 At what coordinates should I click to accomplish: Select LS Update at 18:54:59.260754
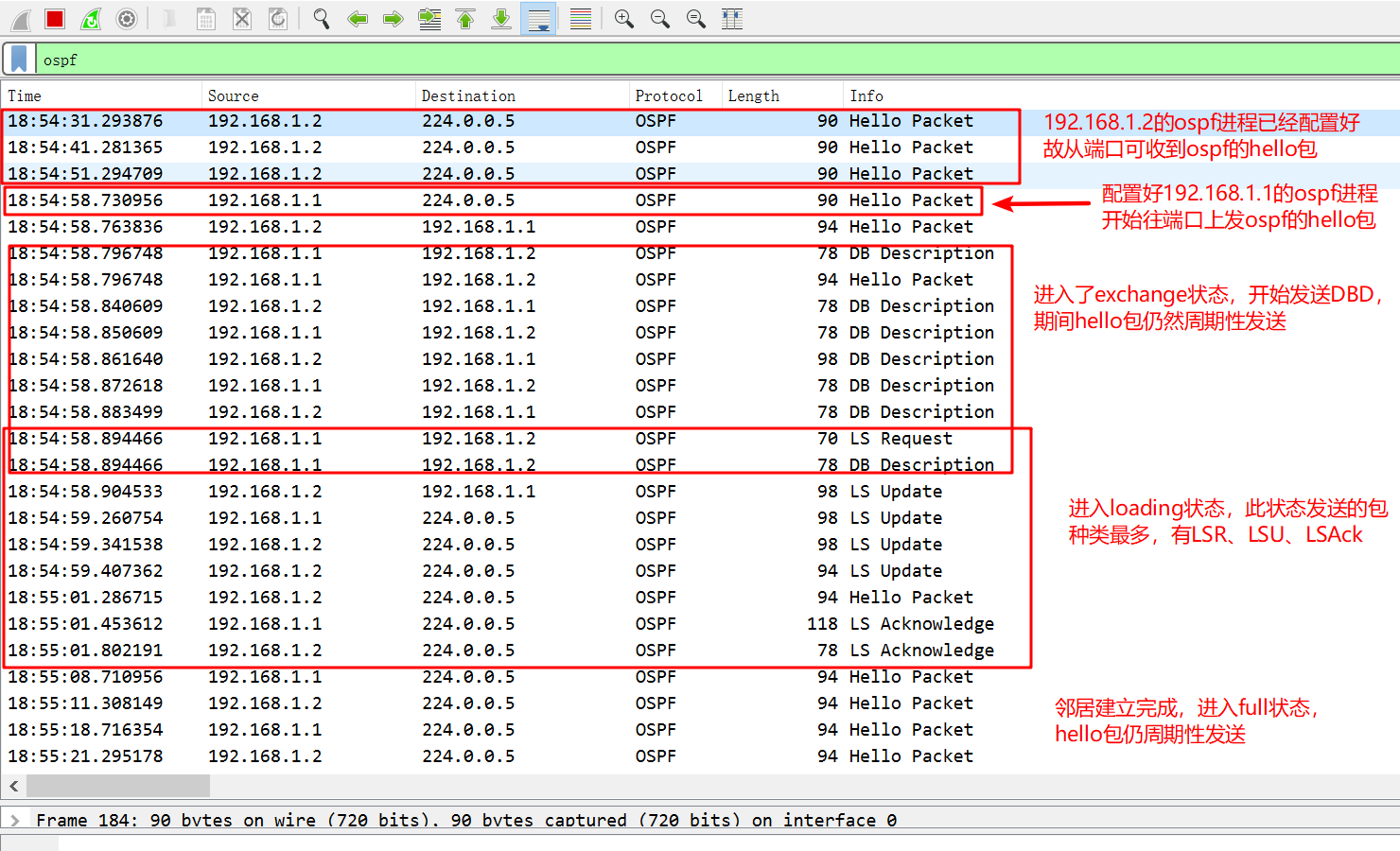click(700, 518)
